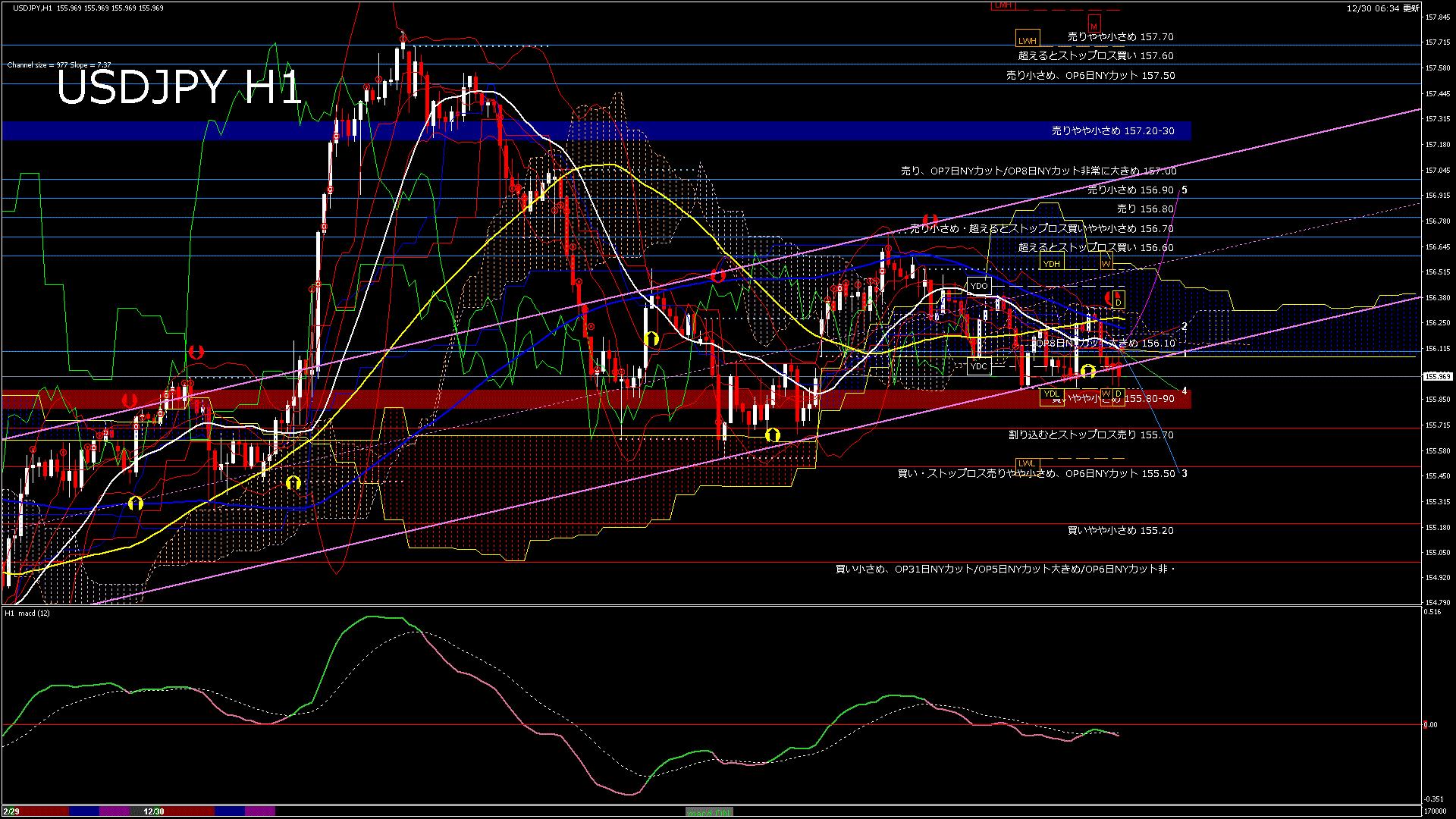1456x819 pixels.
Task: Click the YDO yesterday-open label box
Action: pyautogui.click(x=979, y=286)
